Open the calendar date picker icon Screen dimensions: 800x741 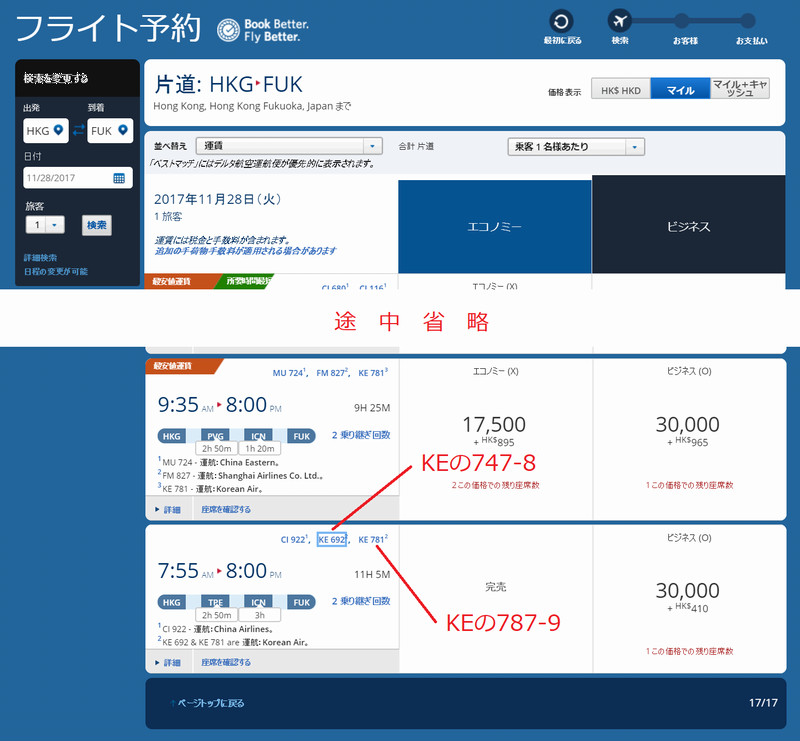point(119,178)
